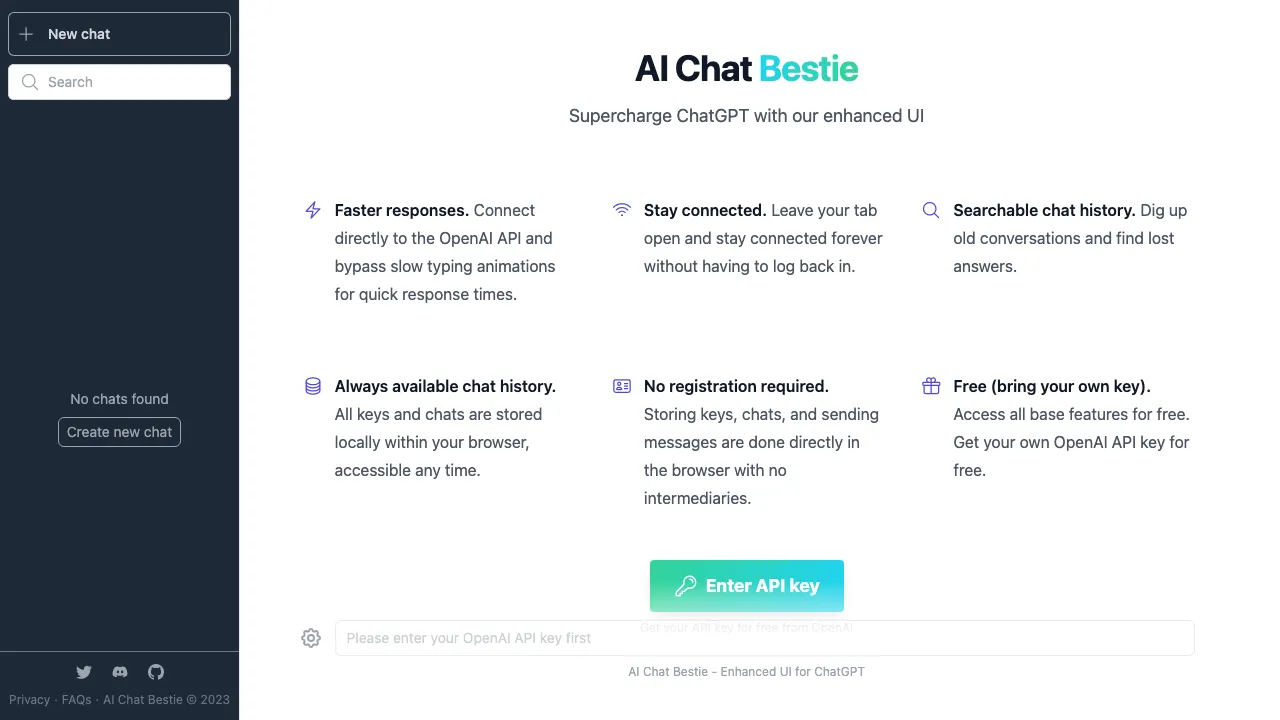Screen dimensions: 1280x720
Task: Click the lightning bolt icon near Faster responses
Action: 313,210
